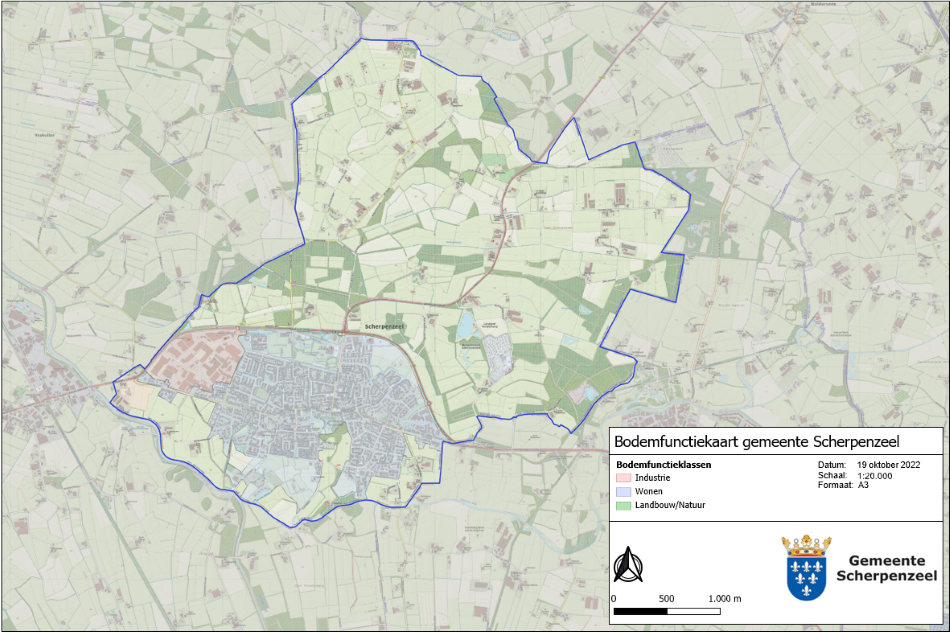Click the north arrow compass icon
This screenshot has width=950, height=632.
tap(627, 565)
